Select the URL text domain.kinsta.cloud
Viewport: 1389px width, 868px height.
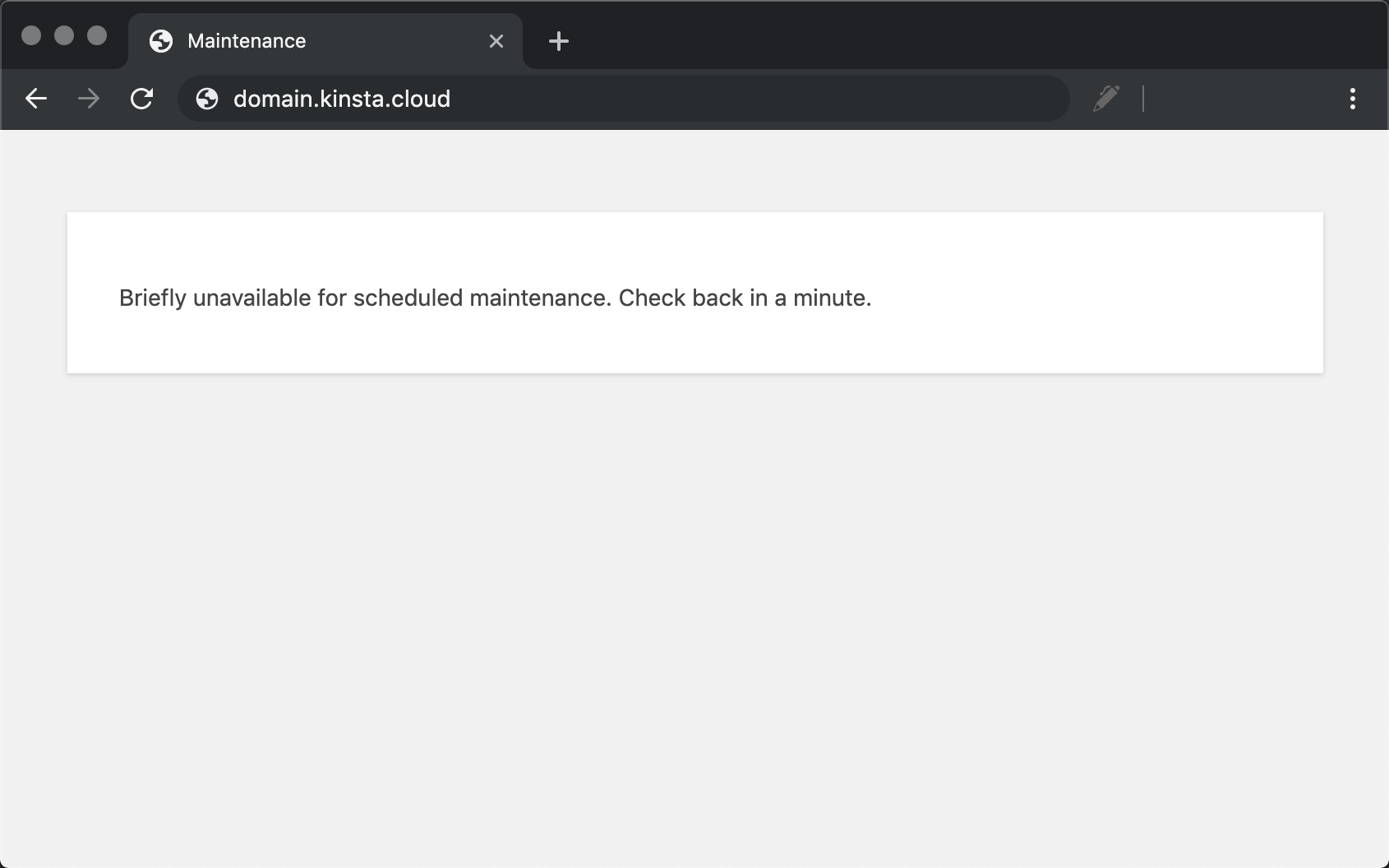pyautogui.click(x=341, y=99)
